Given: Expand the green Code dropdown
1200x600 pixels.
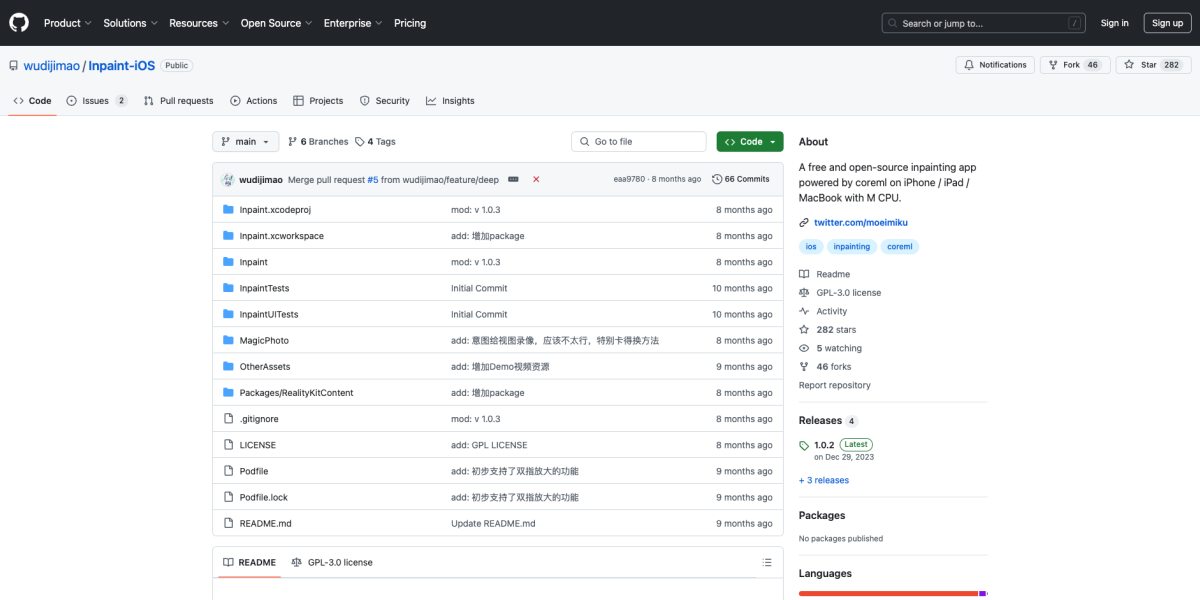Looking at the screenshot, I should tap(750, 142).
